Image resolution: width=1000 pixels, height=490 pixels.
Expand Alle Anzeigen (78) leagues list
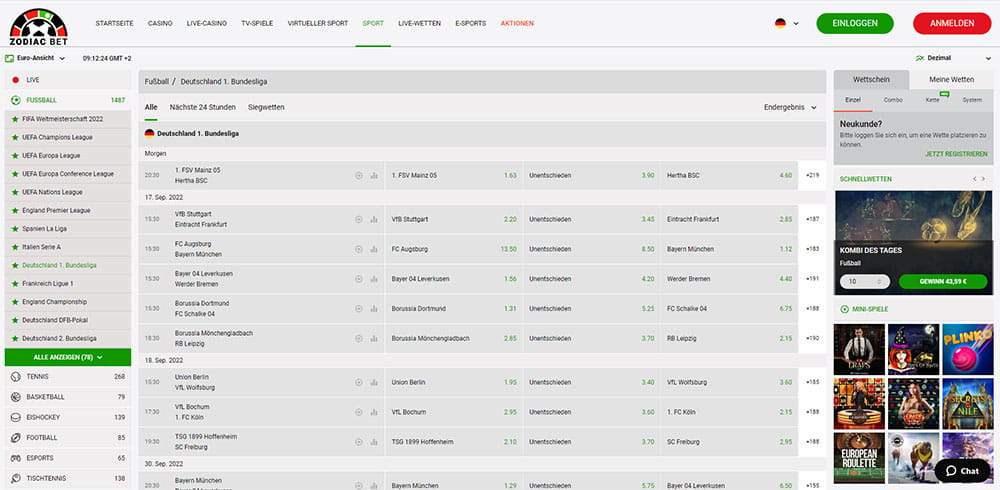[68, 357]
